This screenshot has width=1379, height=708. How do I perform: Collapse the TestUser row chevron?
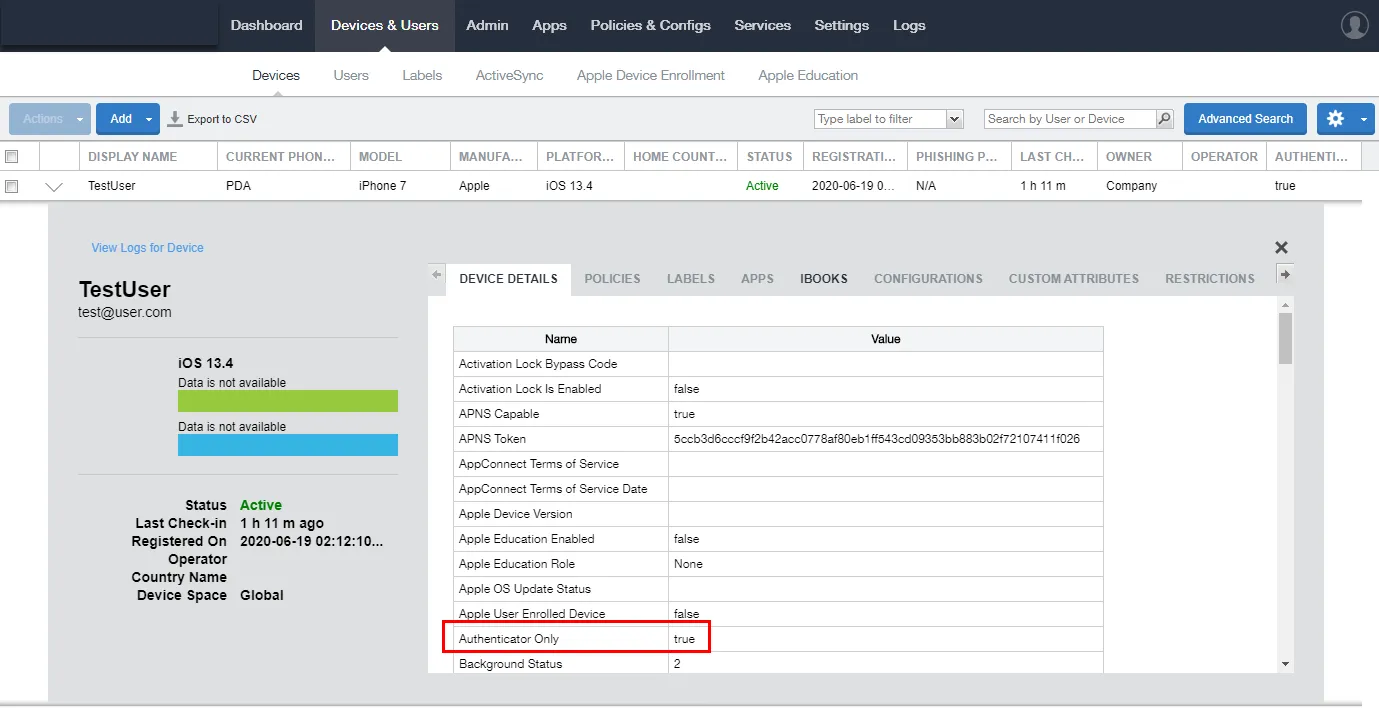point(54,186)
